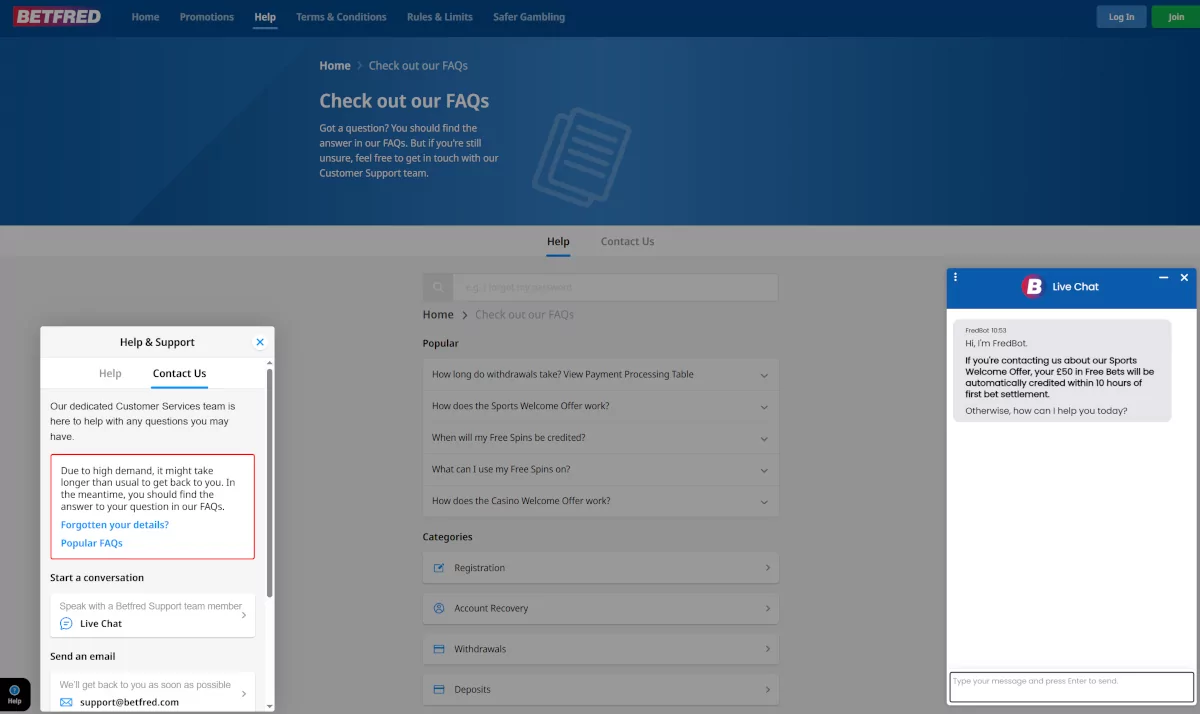
Task: Open Rules & Limits in top navigation
Action: 440,17
